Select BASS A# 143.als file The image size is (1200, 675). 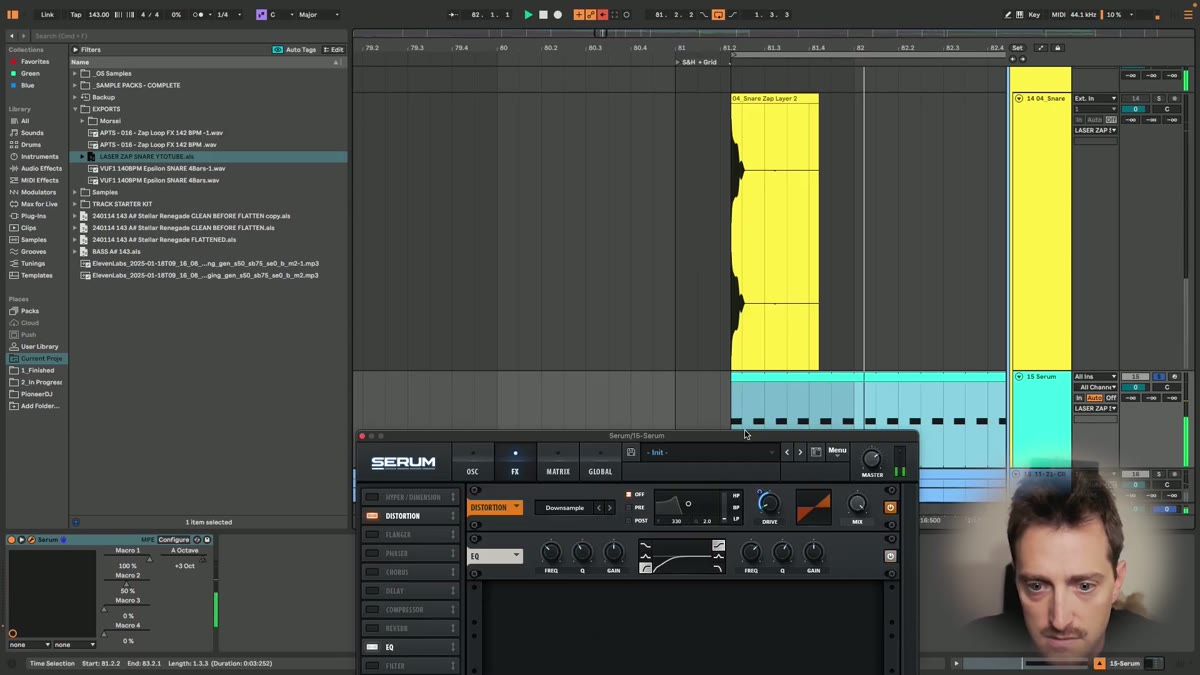[x=116, y=252]
